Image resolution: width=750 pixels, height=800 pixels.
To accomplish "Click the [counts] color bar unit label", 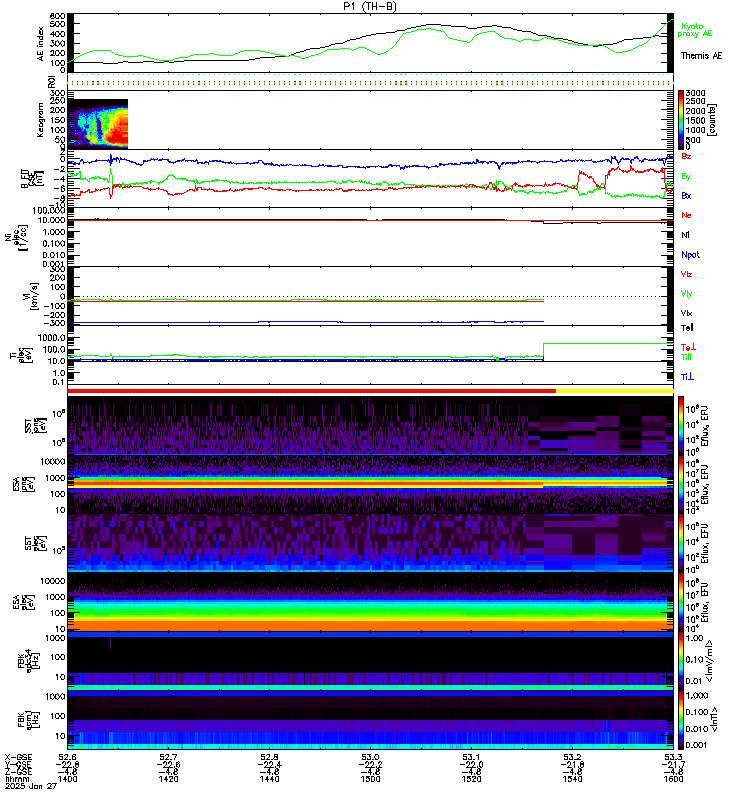I will 713,120.
